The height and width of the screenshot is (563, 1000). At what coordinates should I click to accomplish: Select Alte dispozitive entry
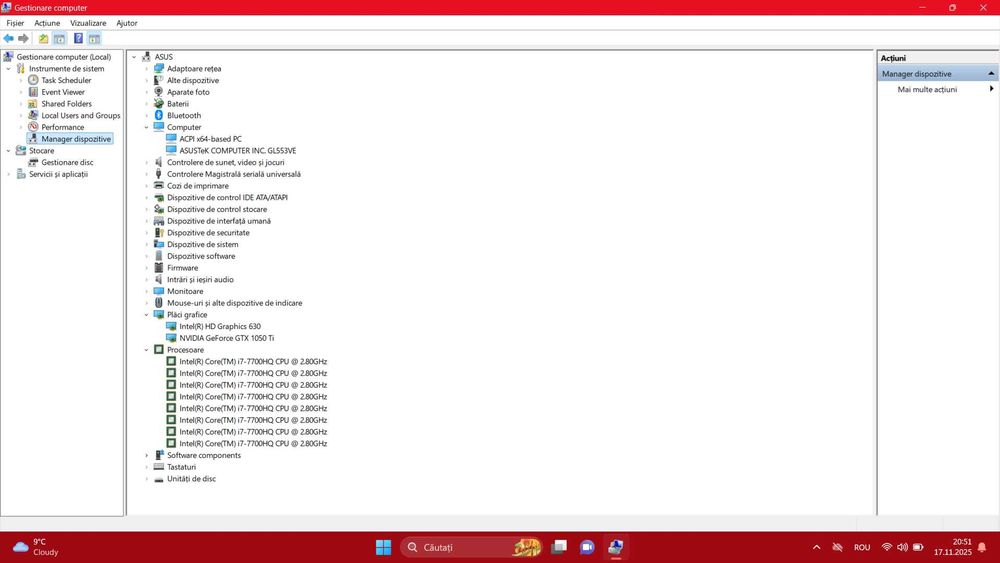(x=193, y=80)
